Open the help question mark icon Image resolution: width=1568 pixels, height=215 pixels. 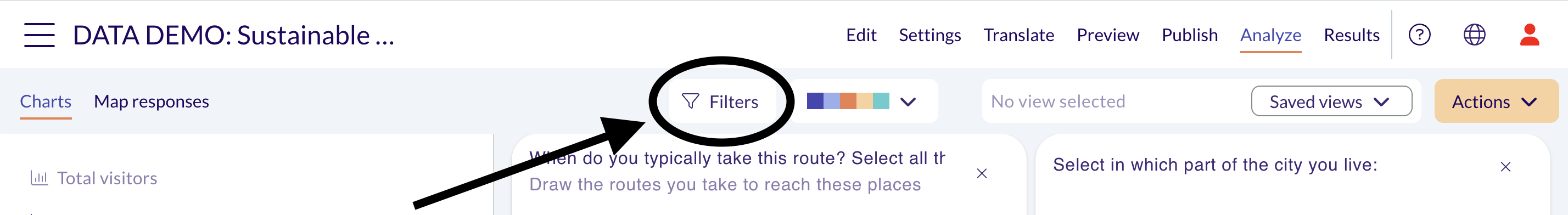(1419, 35)
